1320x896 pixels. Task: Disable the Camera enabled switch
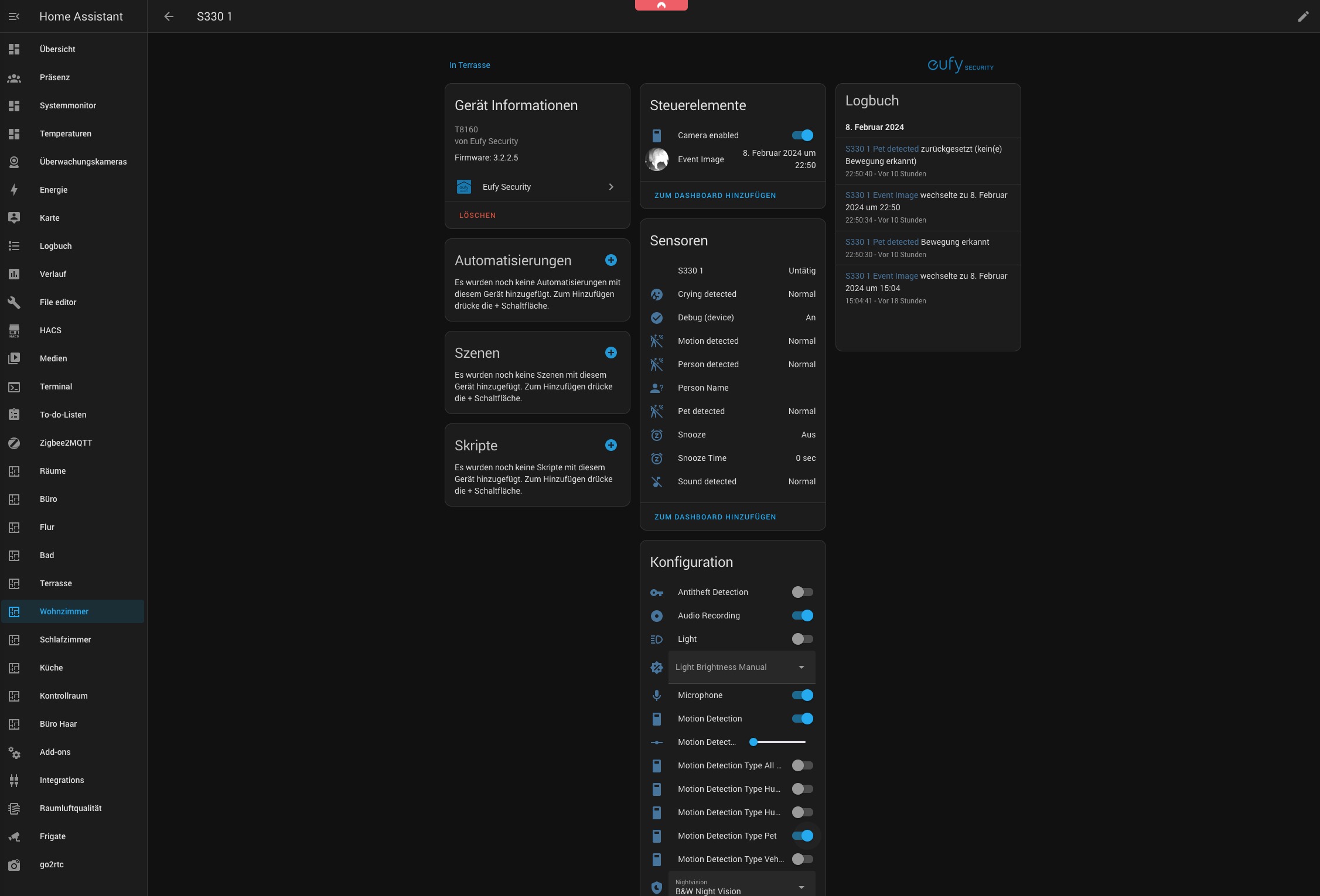click(x=802, y=135)
